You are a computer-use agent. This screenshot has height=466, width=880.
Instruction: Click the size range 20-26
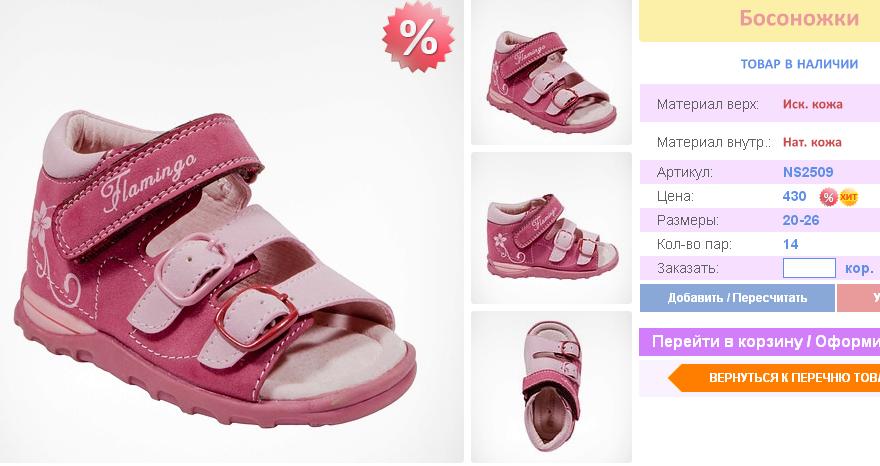(x=801, y=220)
